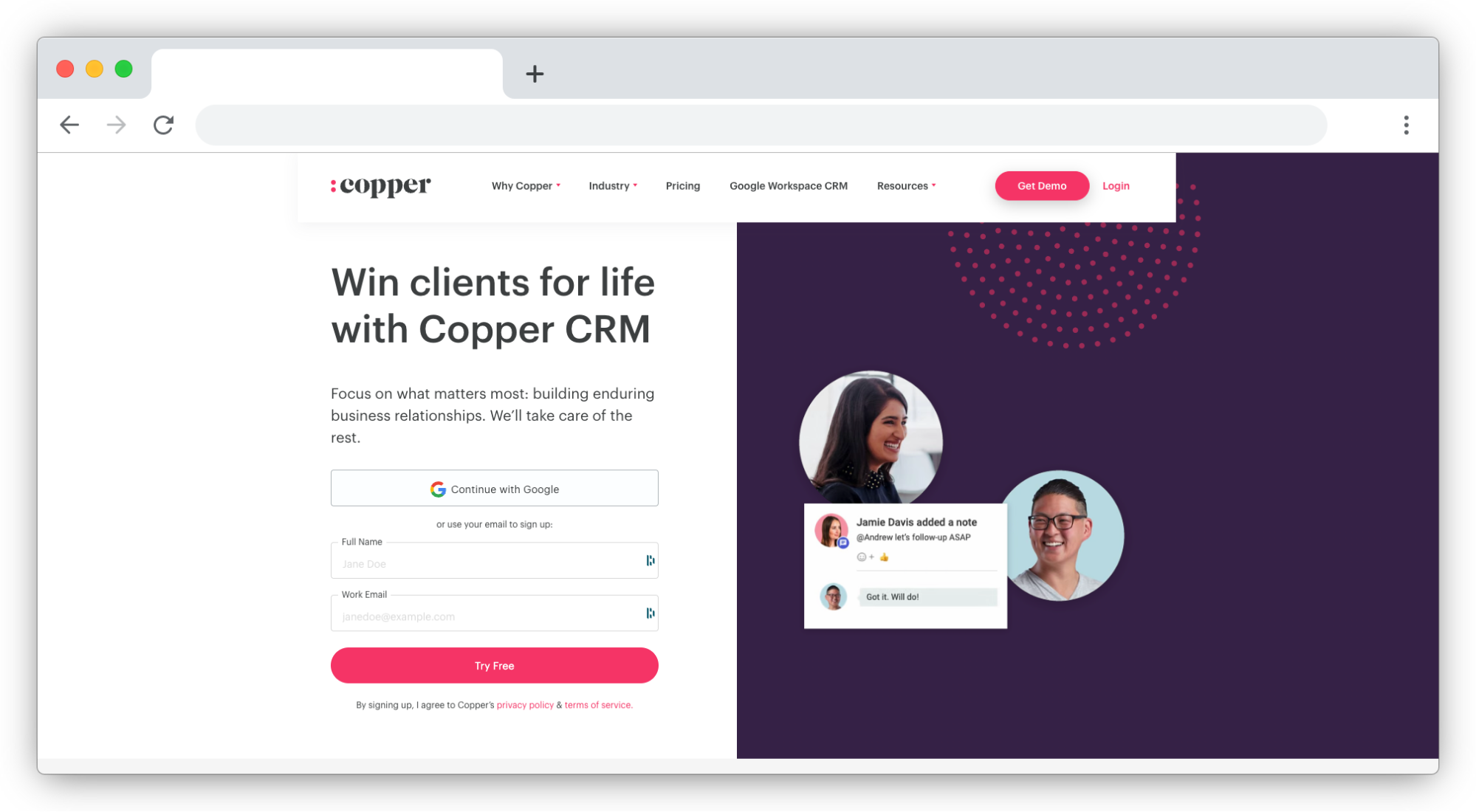Open the Pricing menu item

pyautogui.click(x=682, y=185)
